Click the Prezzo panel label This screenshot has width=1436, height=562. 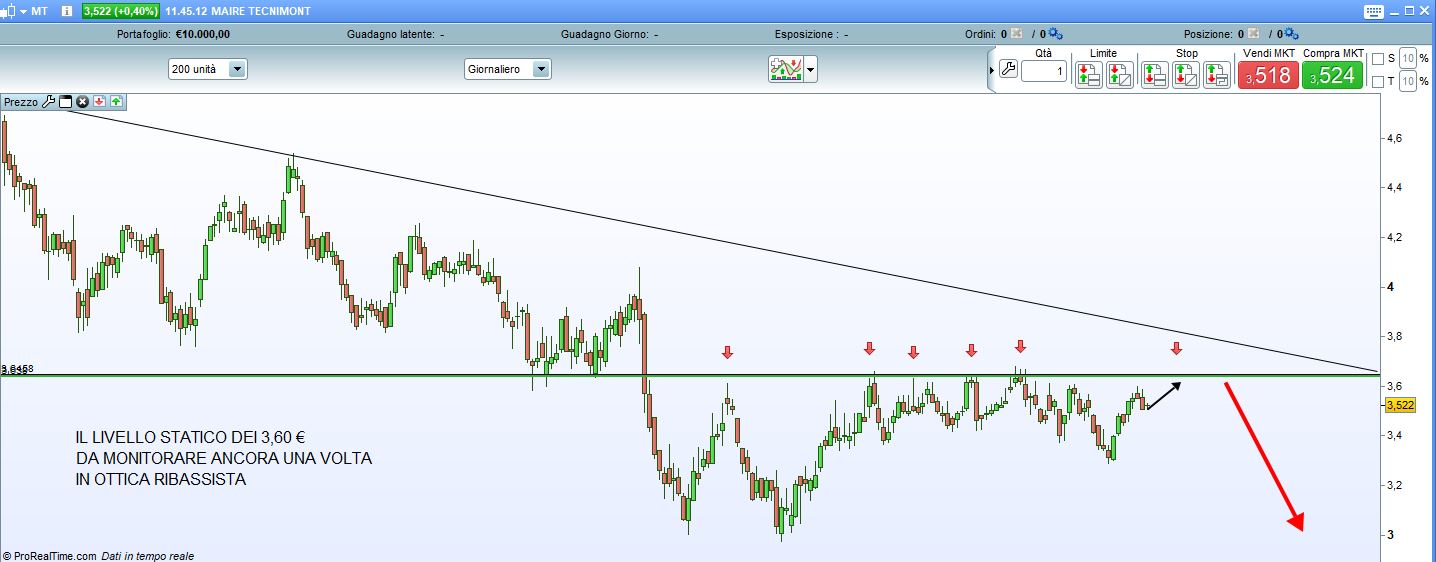point(21,102)
